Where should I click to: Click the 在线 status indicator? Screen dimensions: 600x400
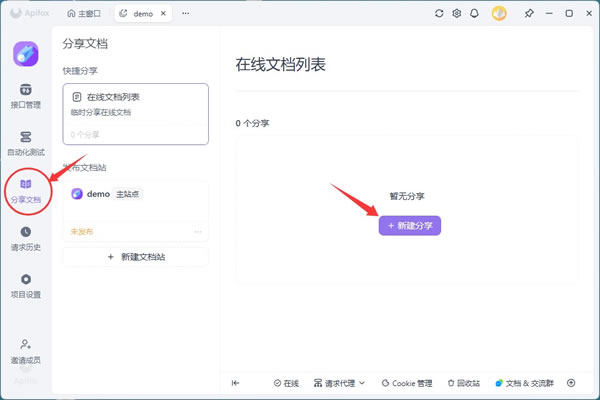click(286, 383)
